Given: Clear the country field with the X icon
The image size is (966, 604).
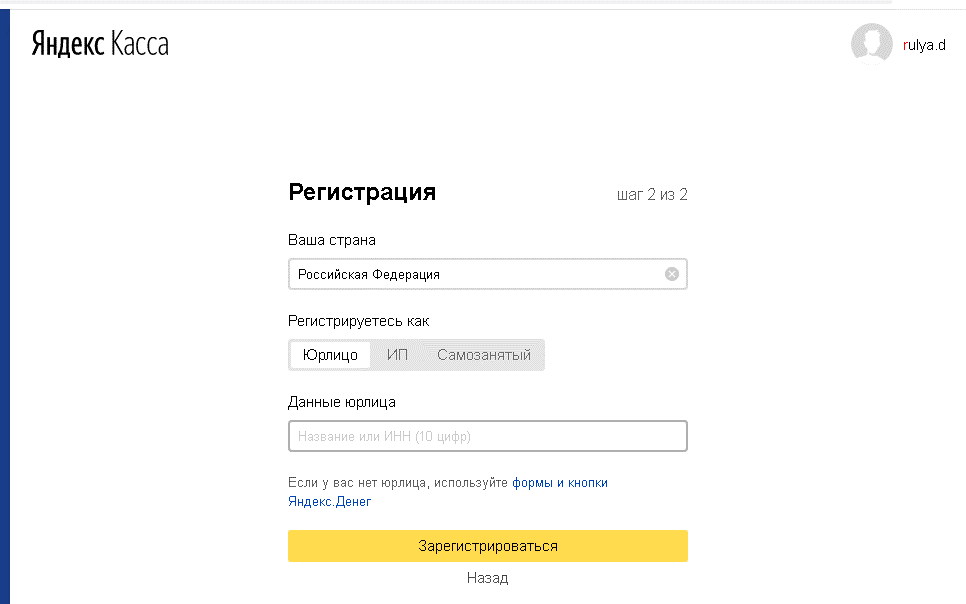Looking at the screenshot, I should pyautogui.click(x=672, y=274).
